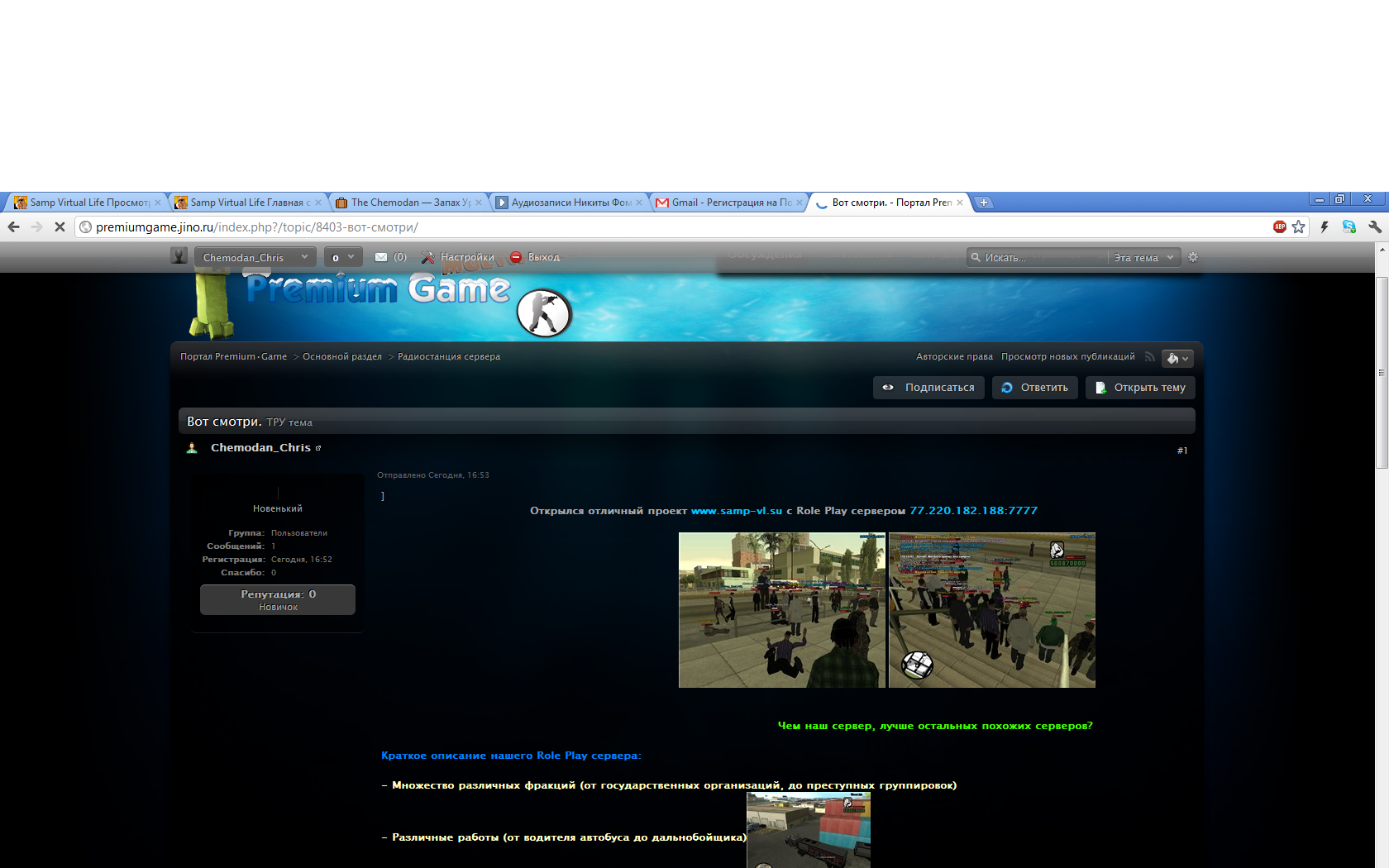Click the Skype extension icon

coord(1349,227)
